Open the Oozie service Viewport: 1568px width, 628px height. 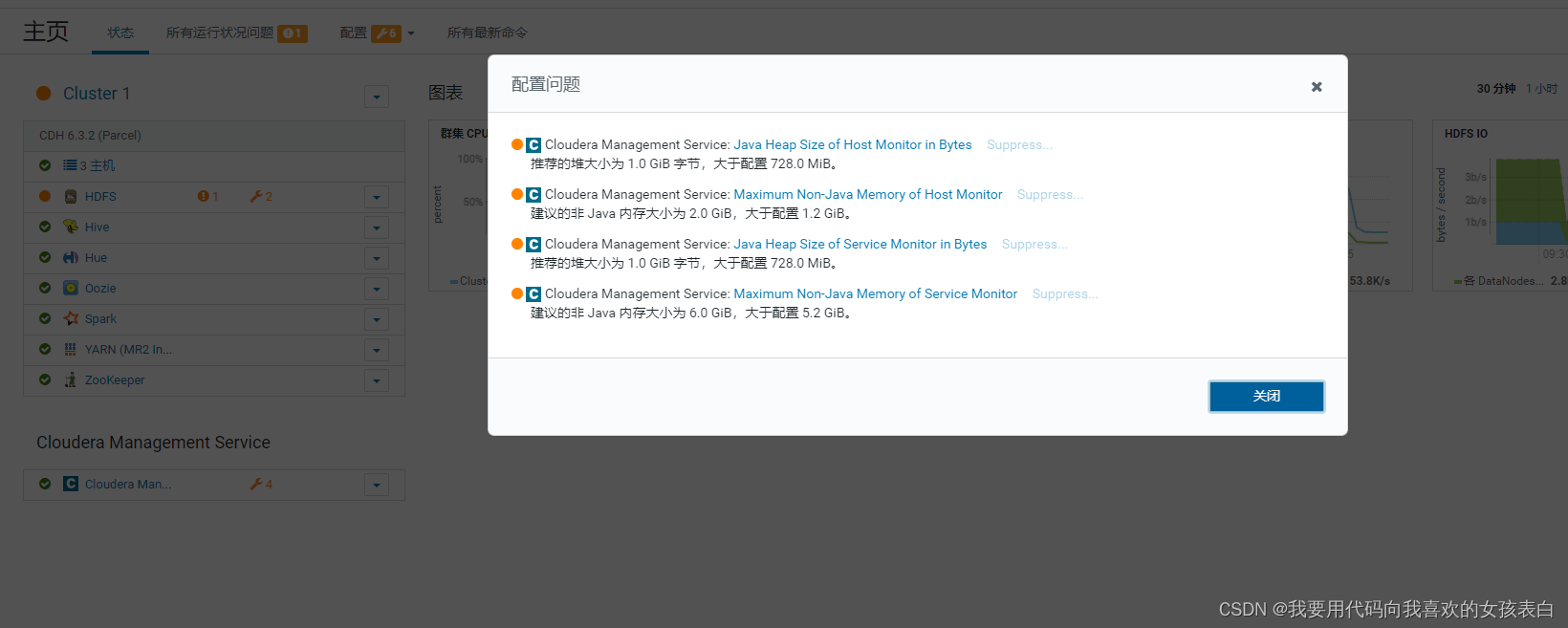(x=100, y=289)
